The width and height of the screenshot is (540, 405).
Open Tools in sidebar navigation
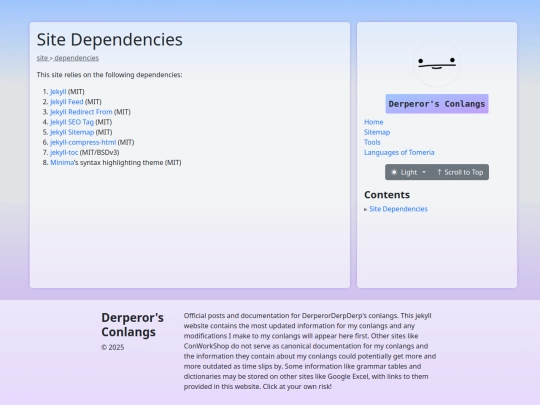pos(372,142)
